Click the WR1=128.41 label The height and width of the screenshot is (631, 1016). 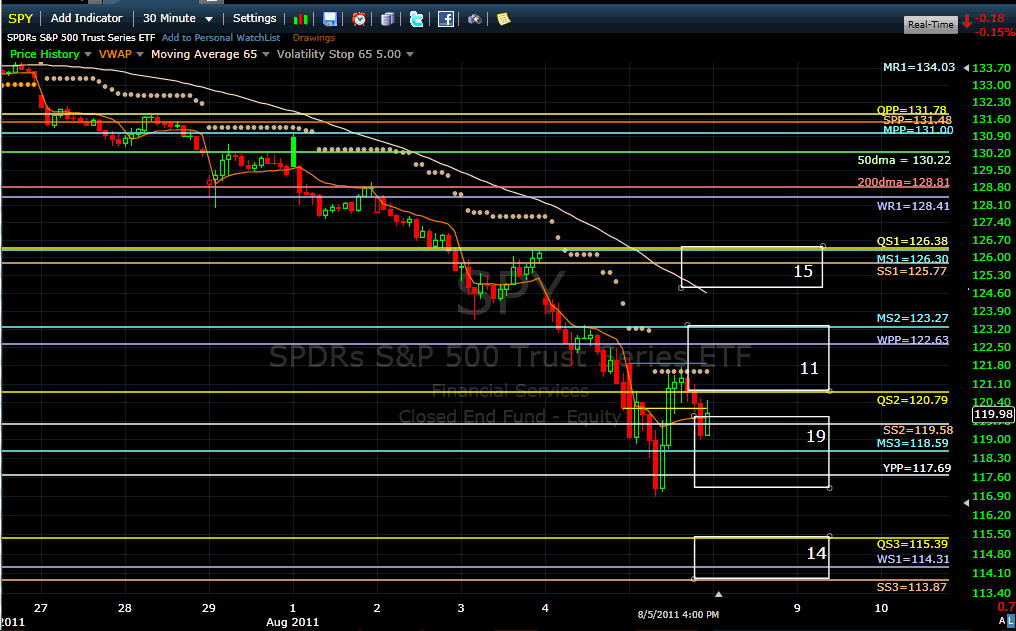click(x=913, y=206)
